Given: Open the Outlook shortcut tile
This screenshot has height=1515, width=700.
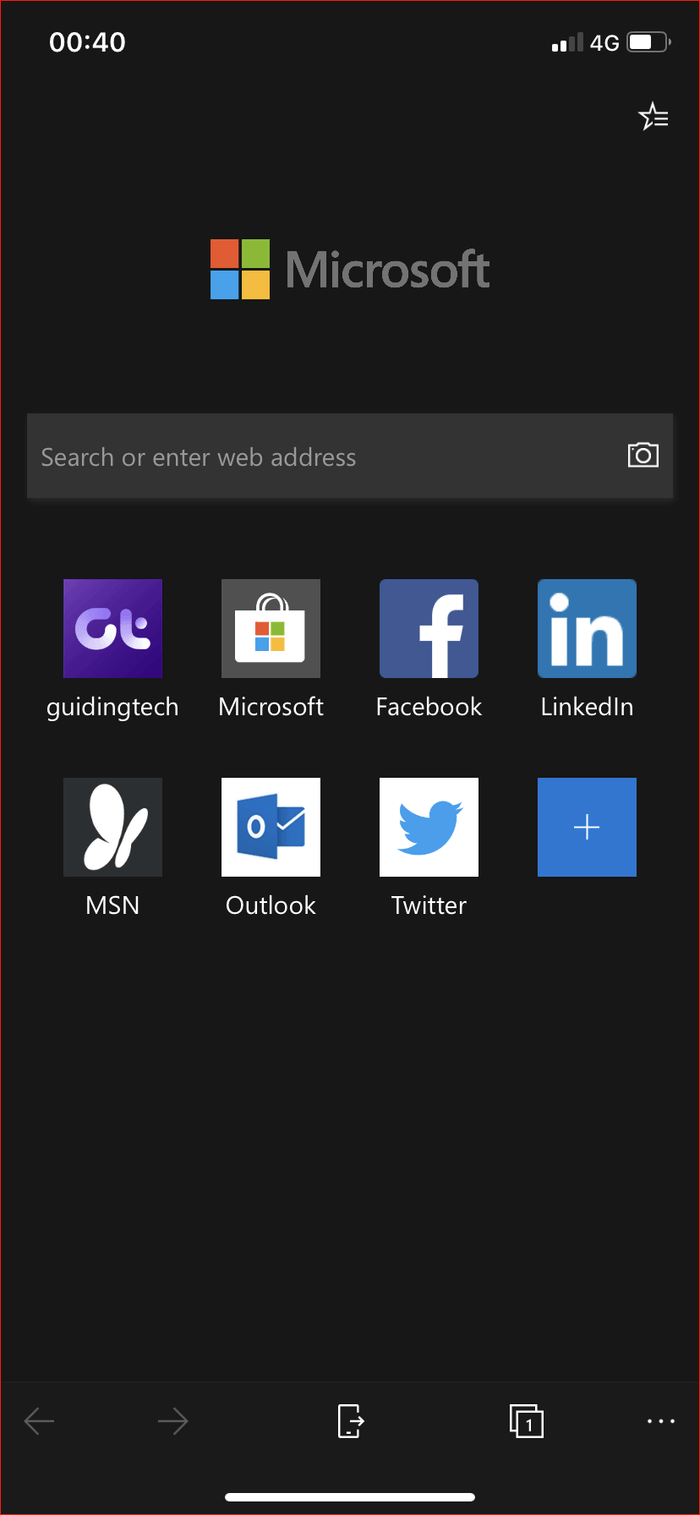Looking at the screenshot, I should 271,827.
